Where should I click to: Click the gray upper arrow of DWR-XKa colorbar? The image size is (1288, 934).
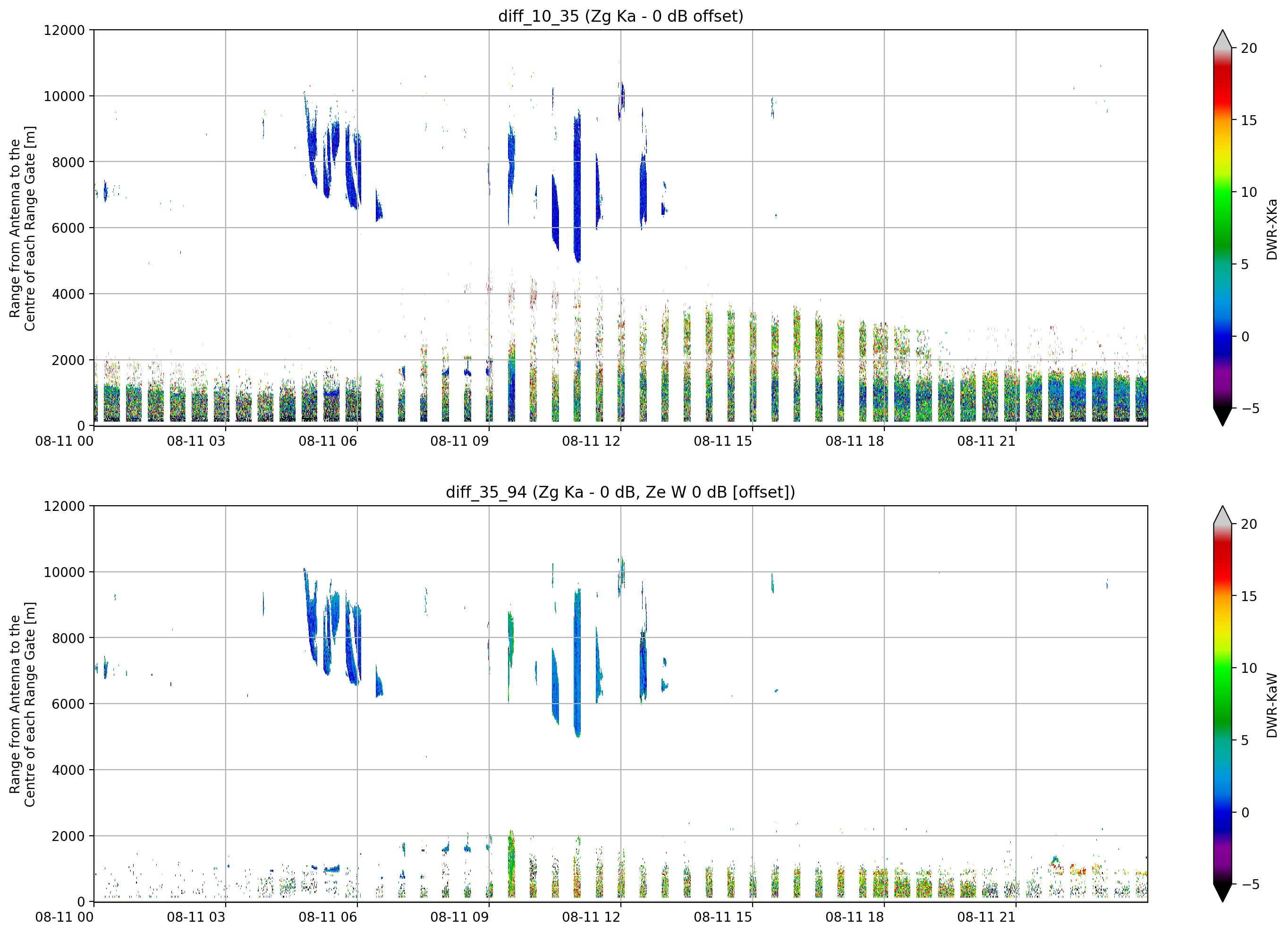(1222, 39)
